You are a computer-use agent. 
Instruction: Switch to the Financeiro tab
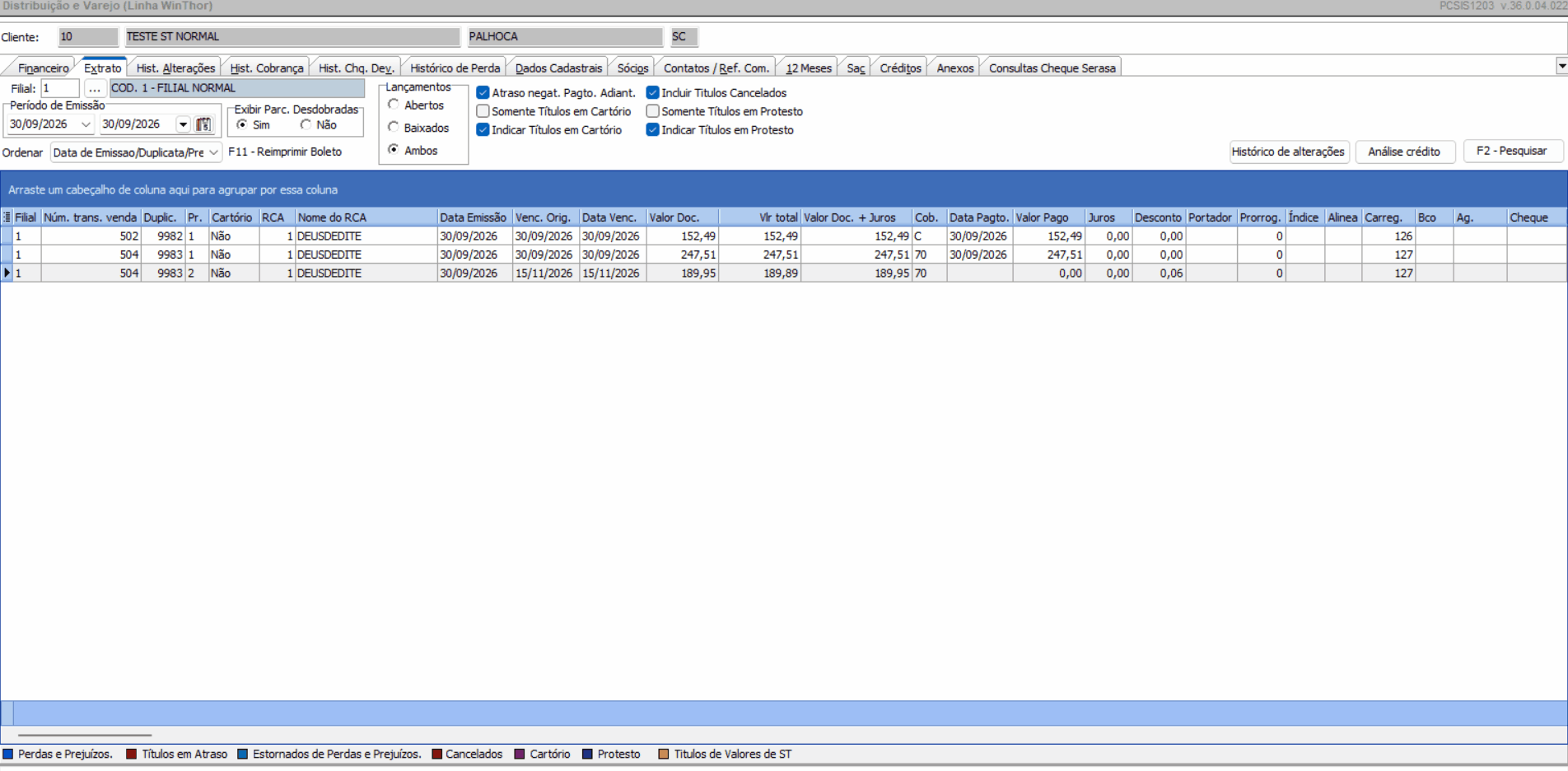coord(44,68)
